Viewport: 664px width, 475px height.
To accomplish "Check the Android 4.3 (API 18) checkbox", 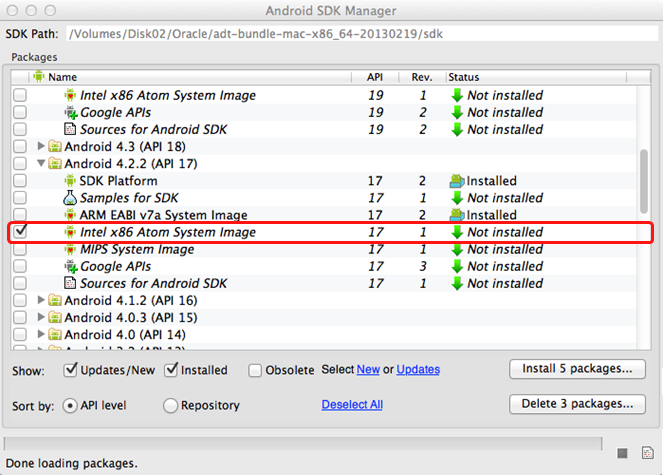I will click(x=20, y=146).
